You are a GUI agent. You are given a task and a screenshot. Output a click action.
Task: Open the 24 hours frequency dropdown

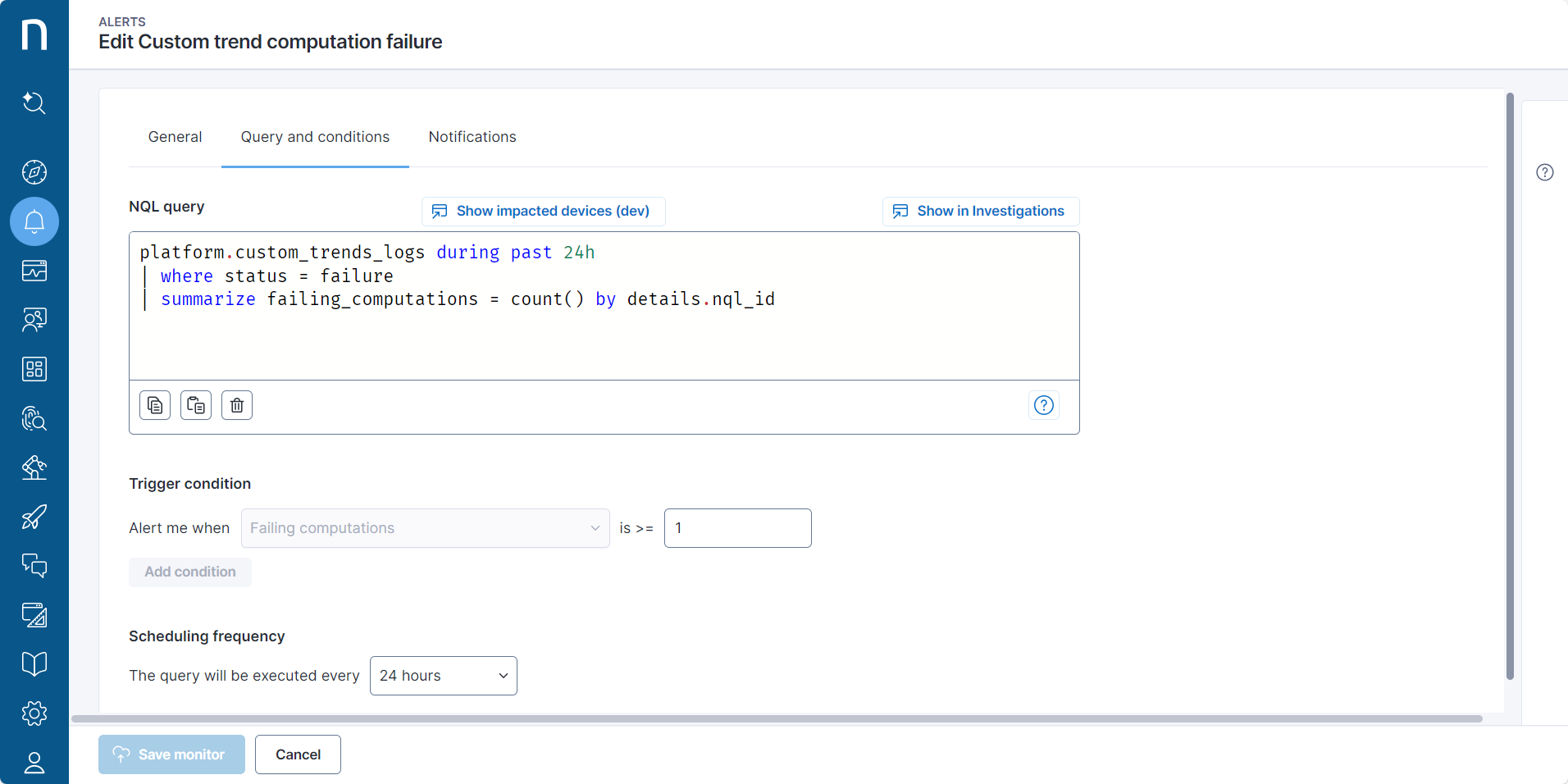[x=443, y=676]
